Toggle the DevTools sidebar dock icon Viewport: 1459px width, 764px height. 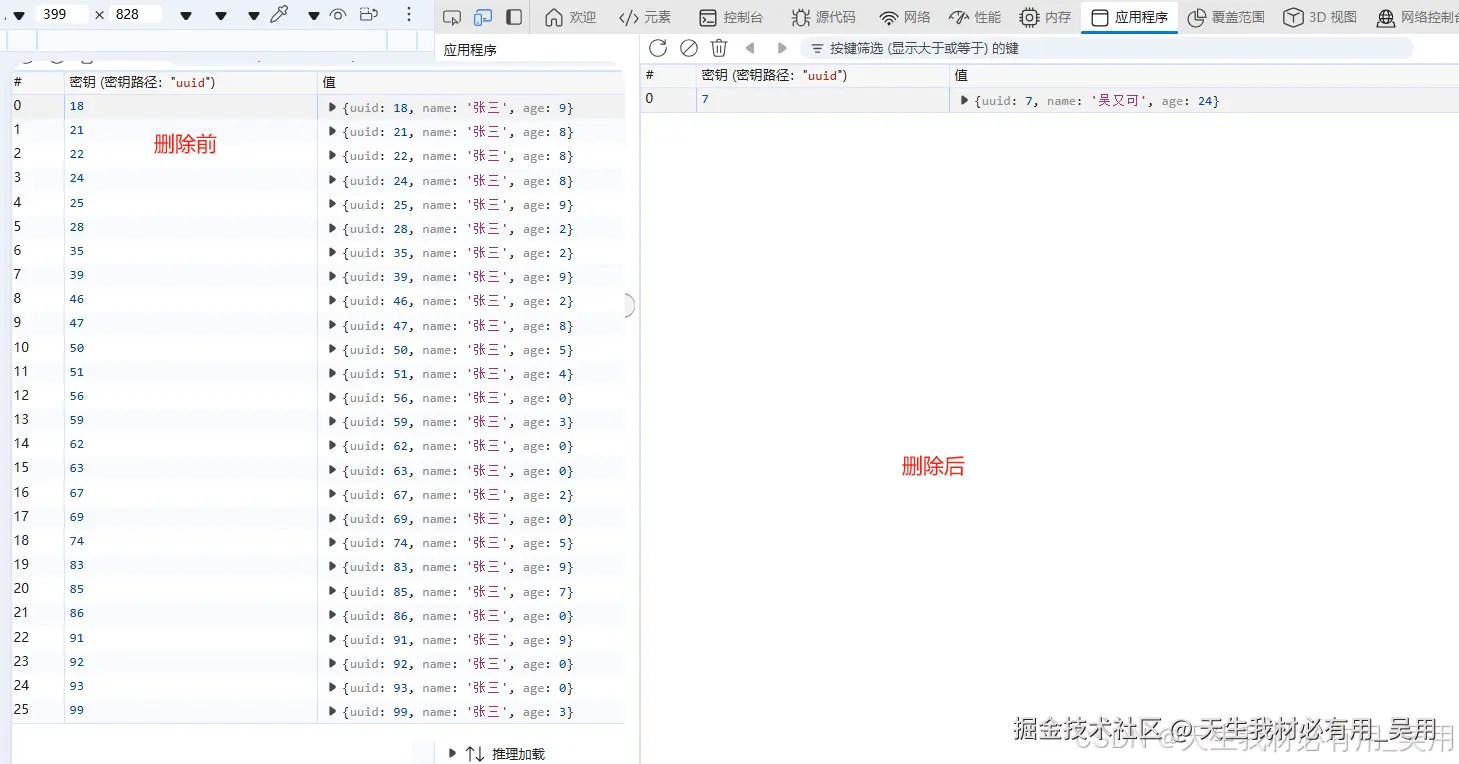pyautogui.click(x=514, y=17)
